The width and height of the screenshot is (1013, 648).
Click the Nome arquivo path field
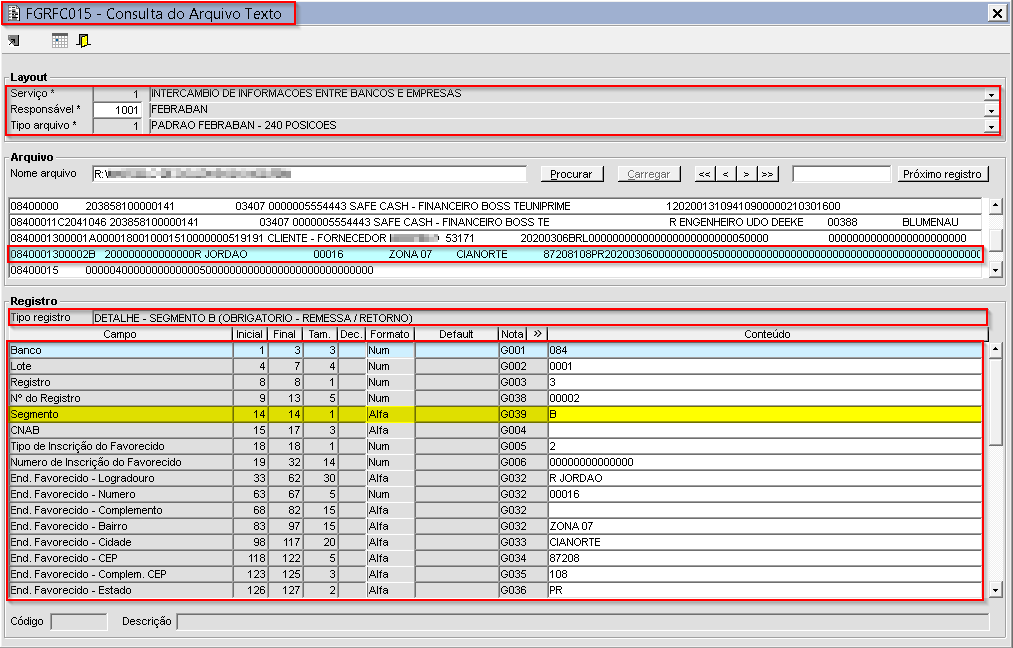(309, 174)
